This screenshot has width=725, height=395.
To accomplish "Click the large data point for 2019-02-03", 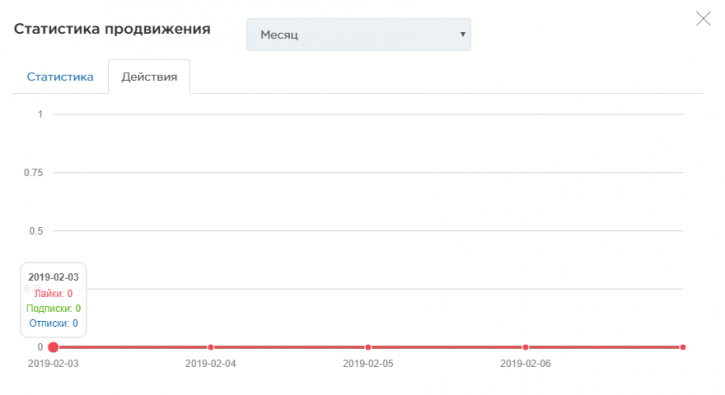I will click(x=53, y=347).
